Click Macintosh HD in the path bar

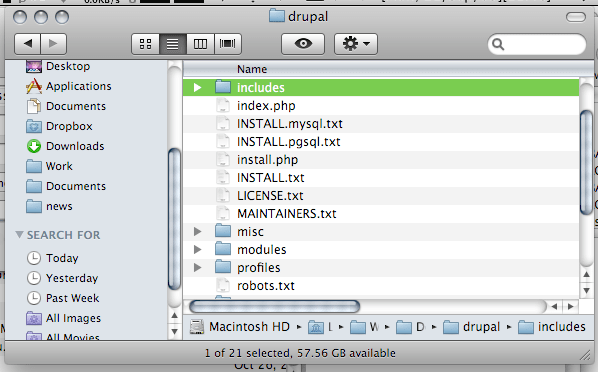click(x=240, y=327)
